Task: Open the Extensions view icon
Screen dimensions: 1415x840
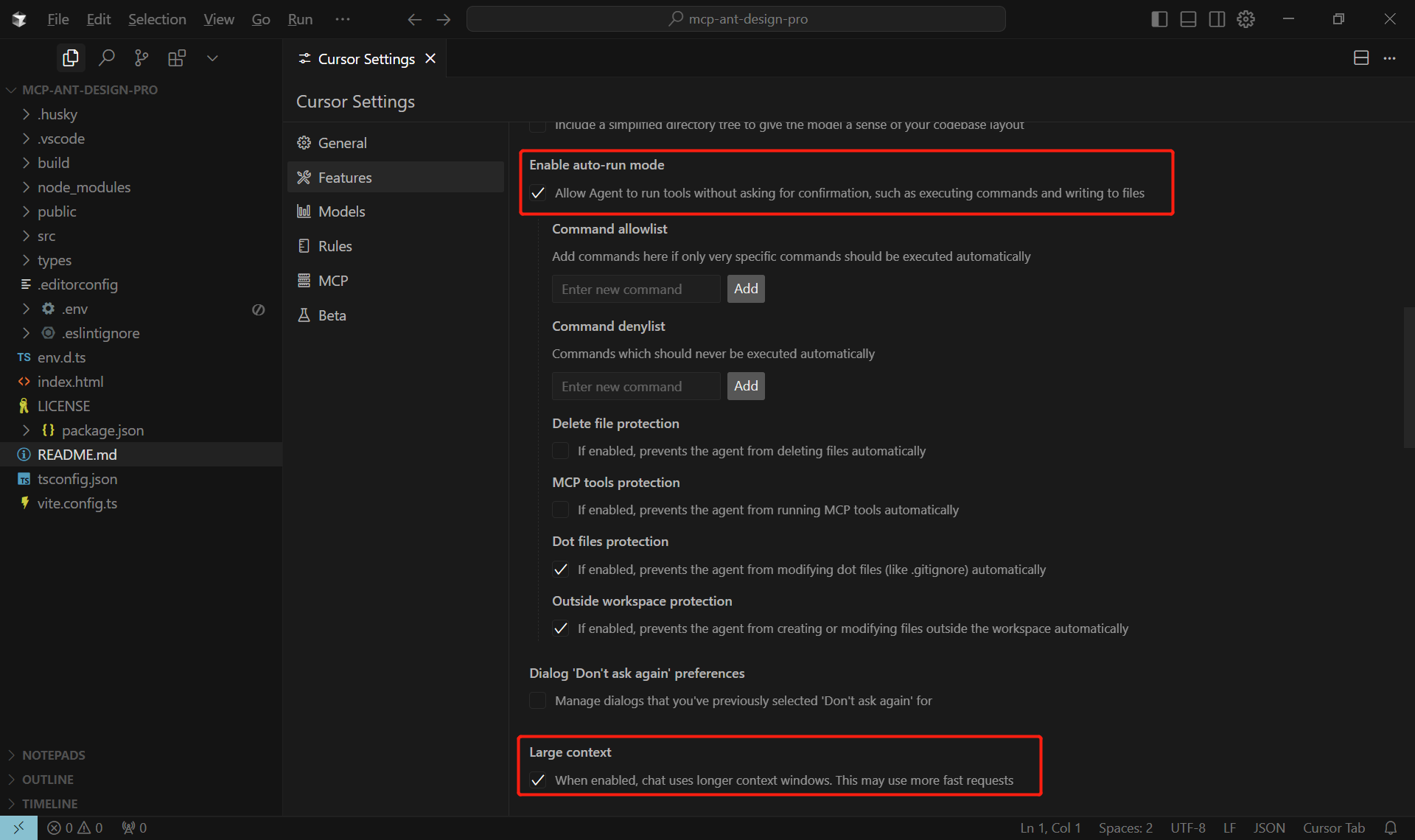Action: pos(177,58)
